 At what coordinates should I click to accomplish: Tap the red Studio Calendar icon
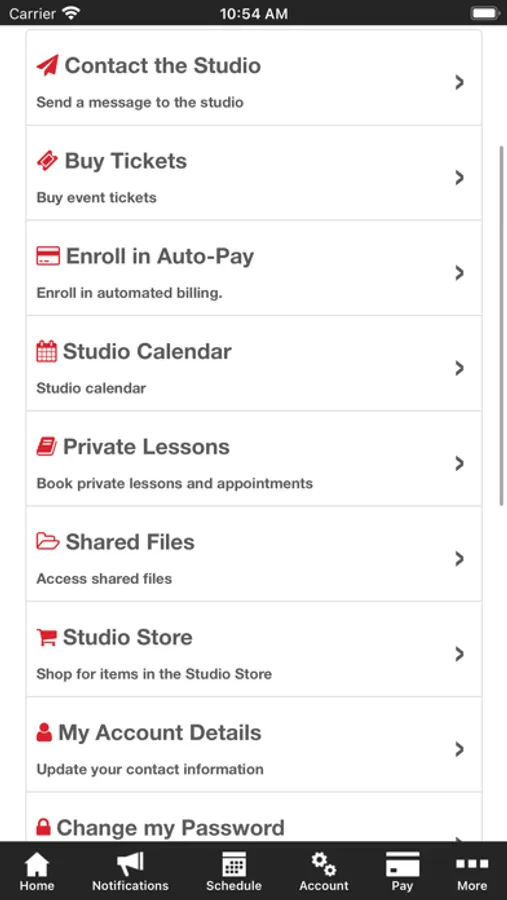(47, 351)
